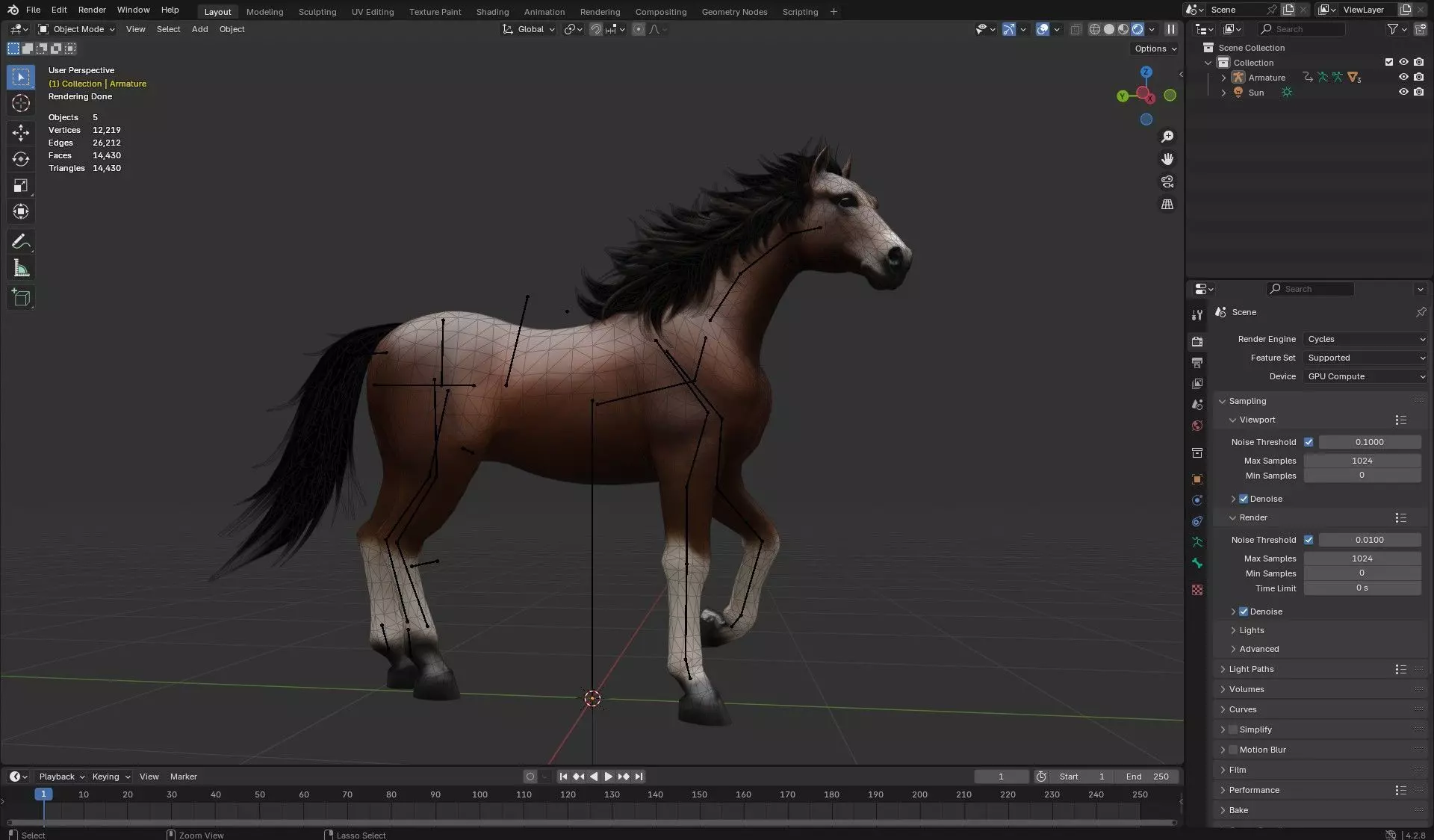
Task: Toggle viewport overlays display
Action: pyautogui.click(x=1043, y=29)
